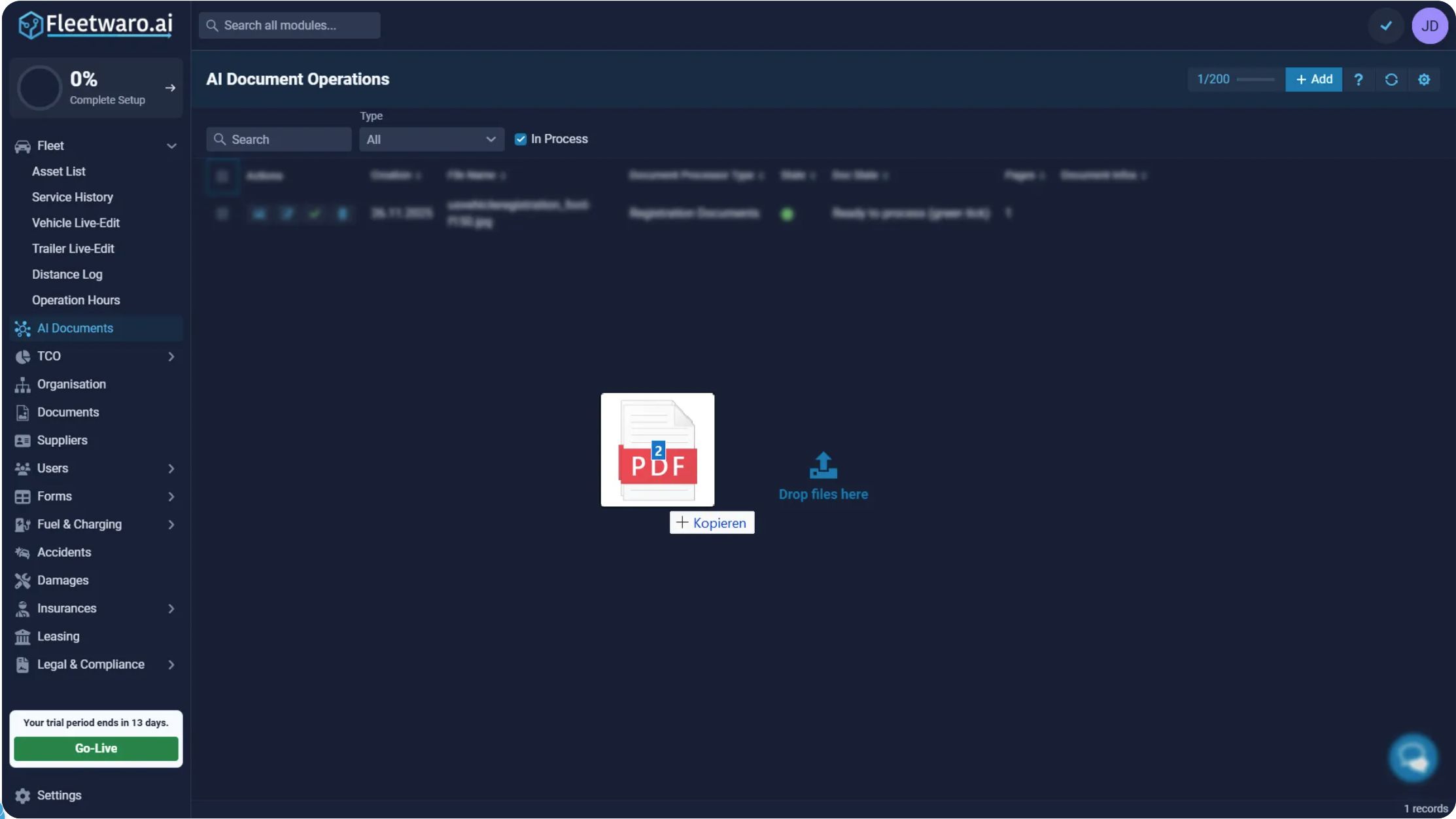
Task: Uncheck the In Process checkbox
Action: pyautogui.click(x=521, y=139)
